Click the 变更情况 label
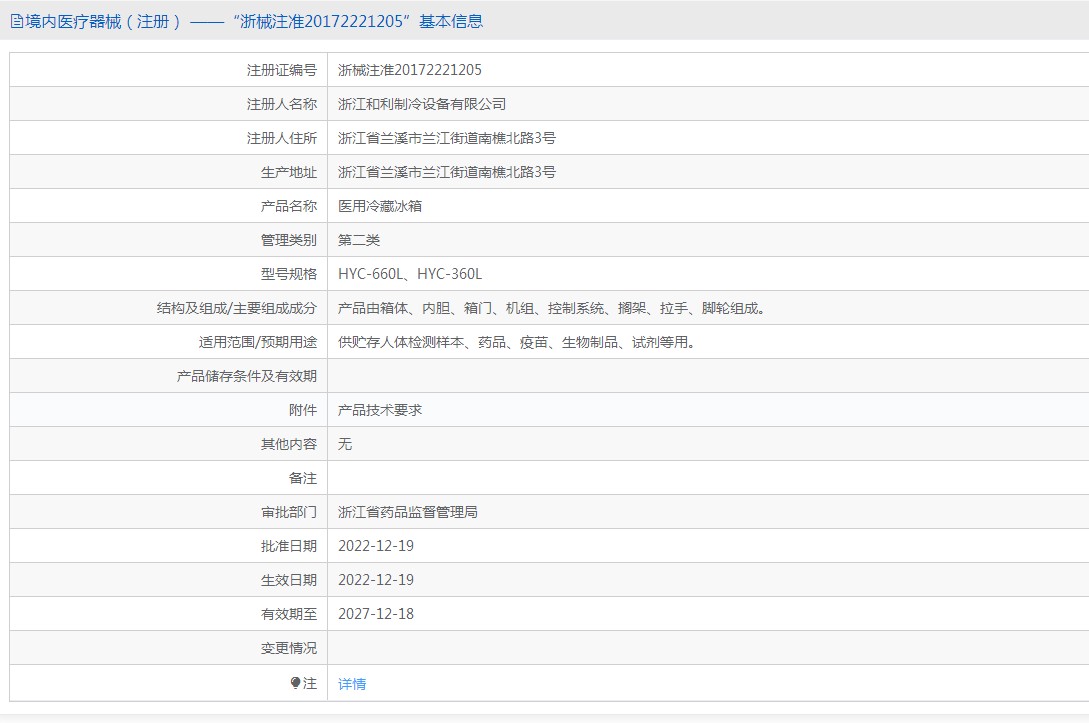 289,649
